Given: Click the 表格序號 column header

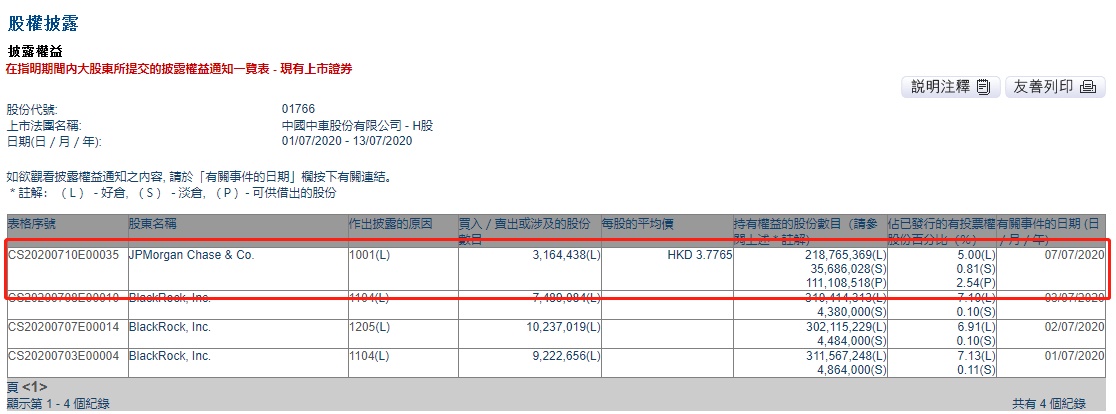Looking at the screenshot, I should (31, 225).
